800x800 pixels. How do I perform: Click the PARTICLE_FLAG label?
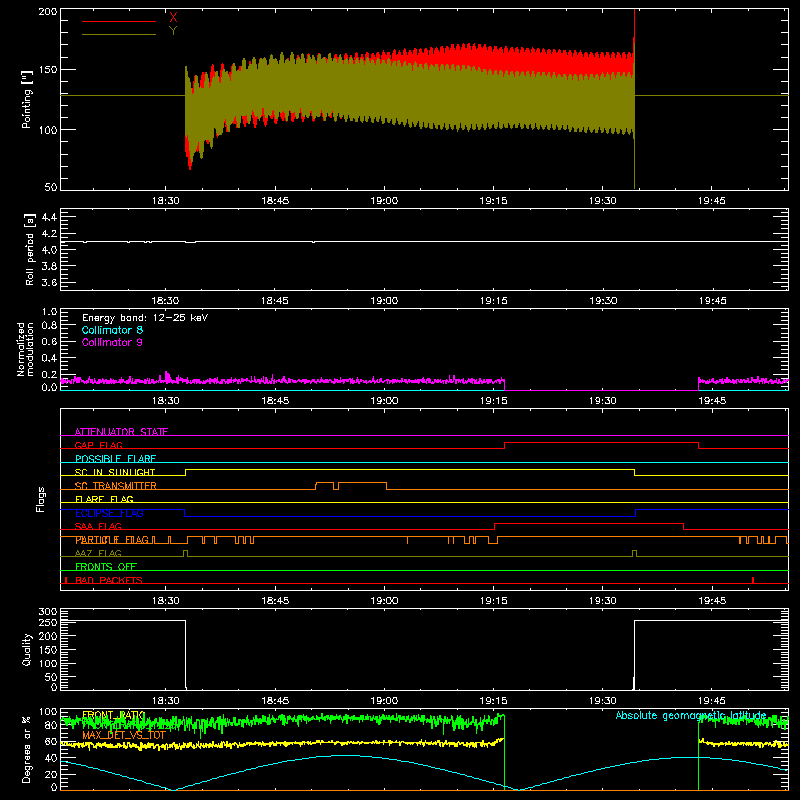click(112, 539)
